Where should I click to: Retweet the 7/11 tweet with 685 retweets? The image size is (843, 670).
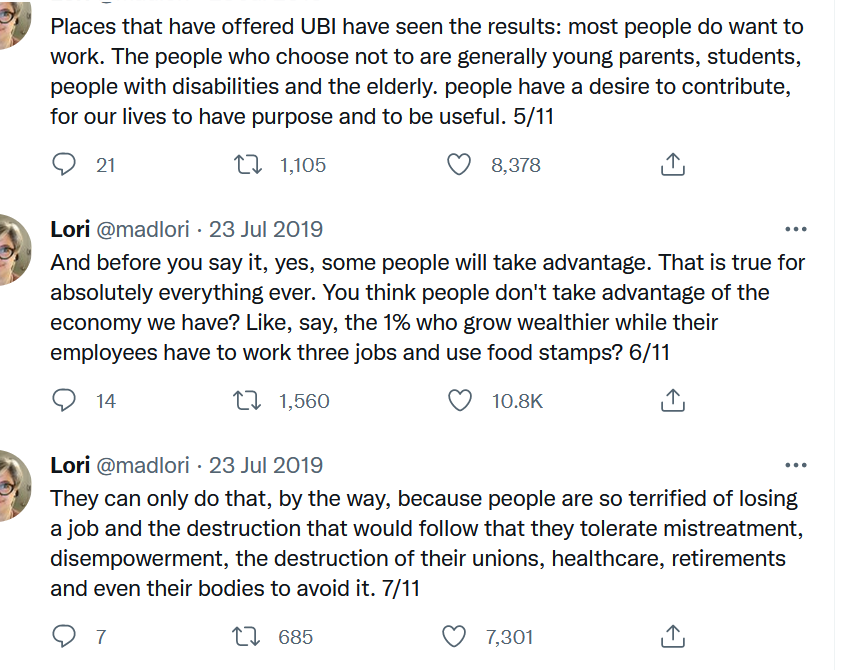coord(247,637)
